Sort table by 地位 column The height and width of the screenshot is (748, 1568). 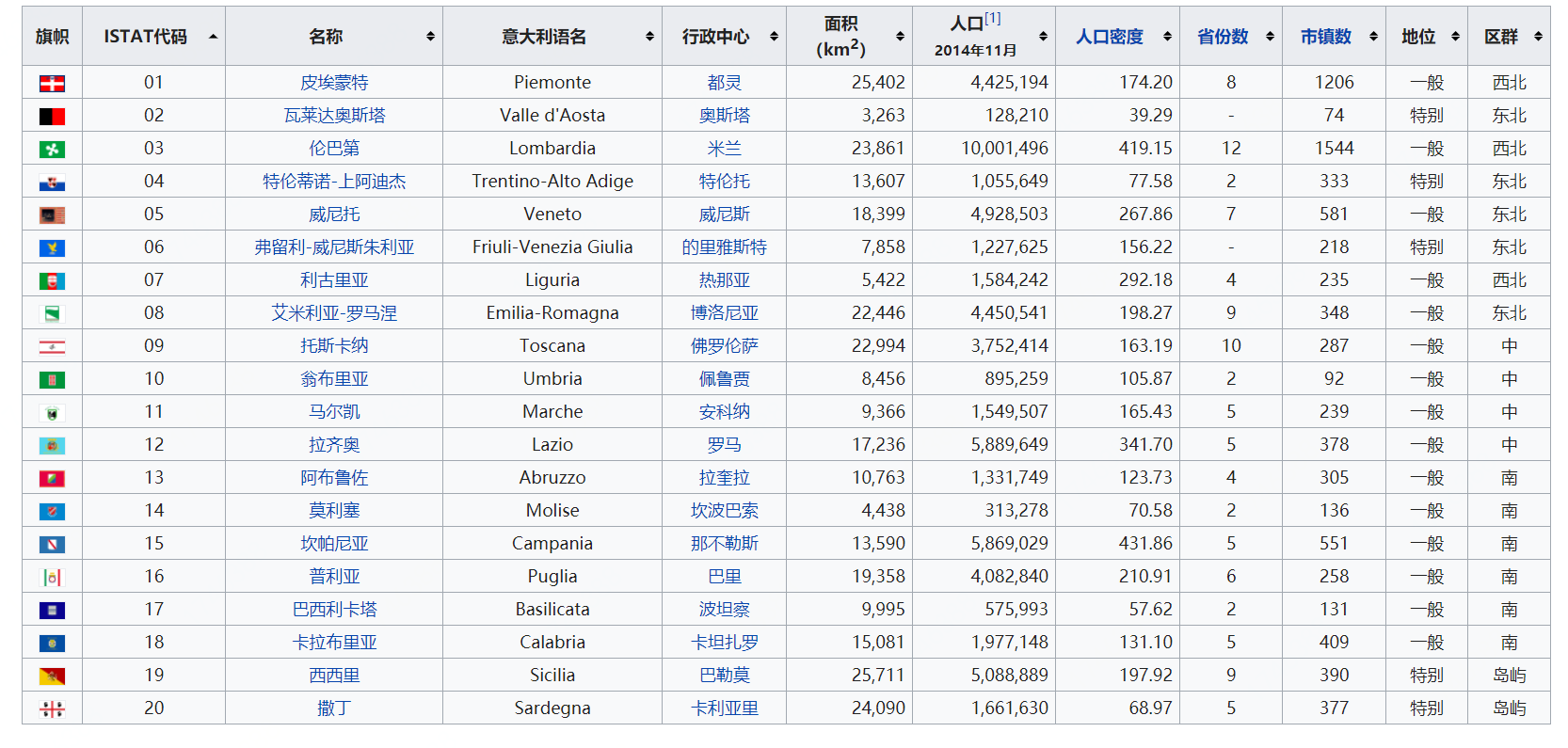[1426, 37]
